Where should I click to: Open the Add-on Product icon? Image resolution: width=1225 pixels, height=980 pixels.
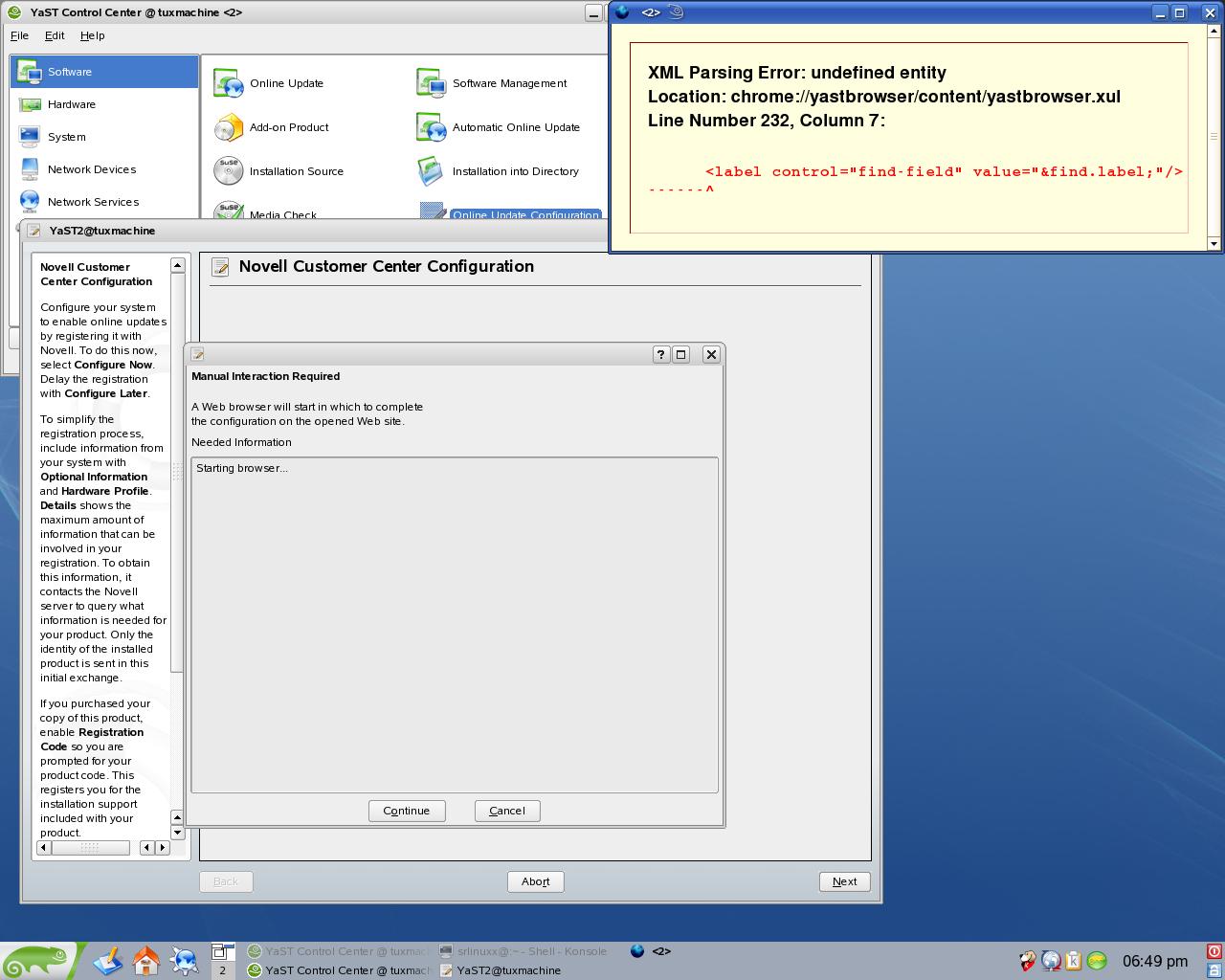pos(229,127)
